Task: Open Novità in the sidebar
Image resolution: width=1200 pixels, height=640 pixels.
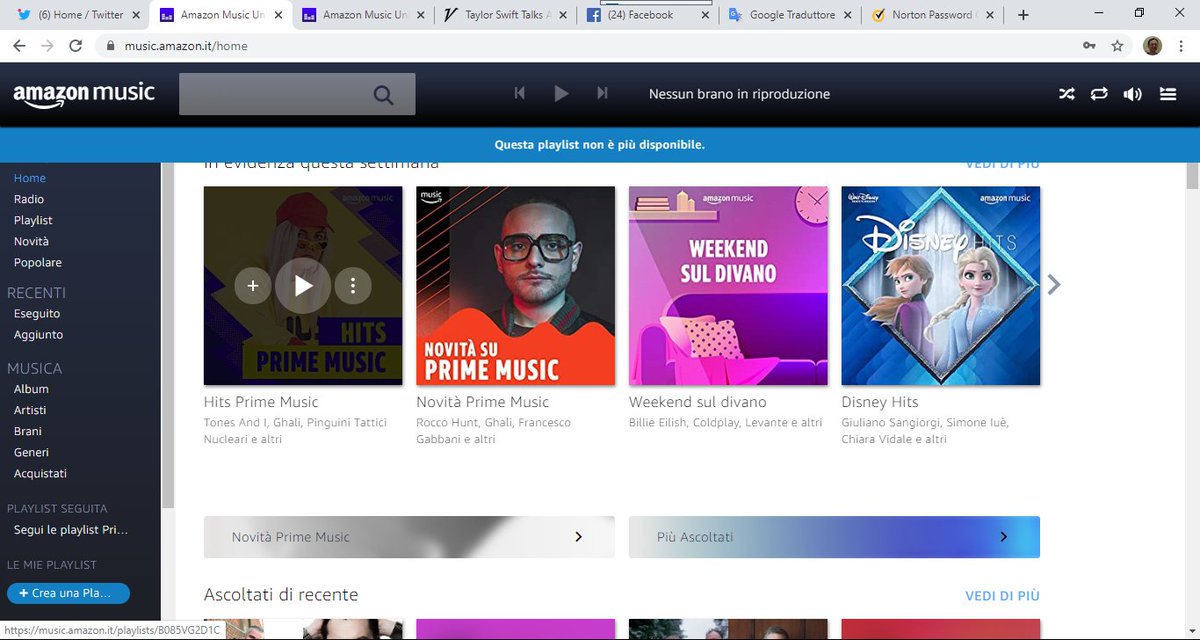Action: (x=31, y=241)
